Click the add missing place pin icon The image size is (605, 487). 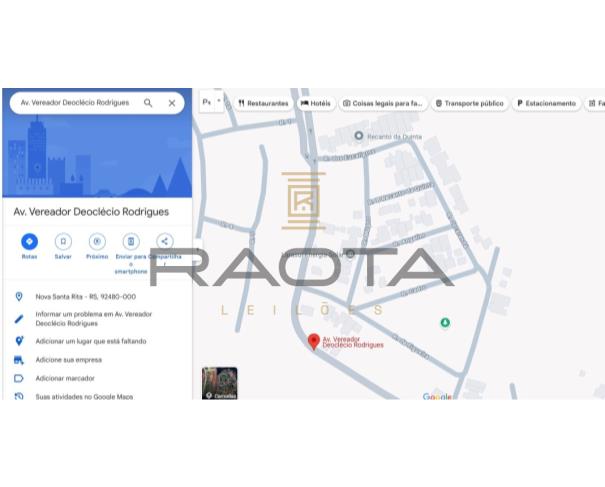point(19,341)
